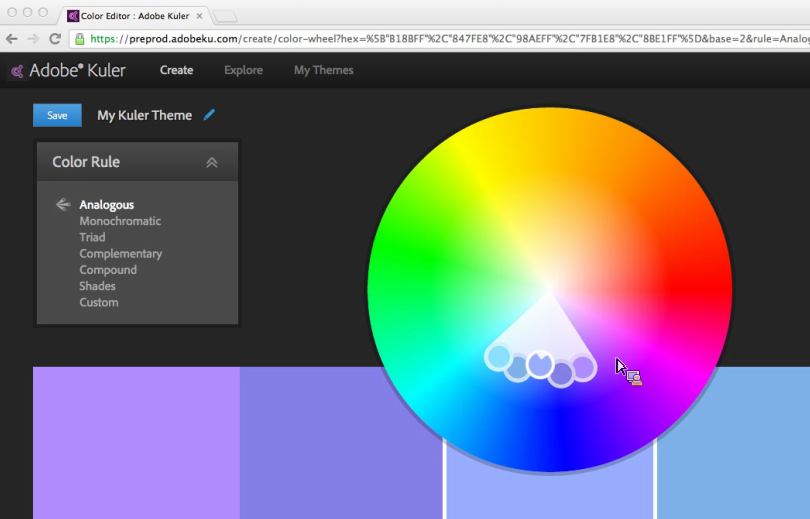Click the Adobe Kuler logo icon

click(17, 71)
